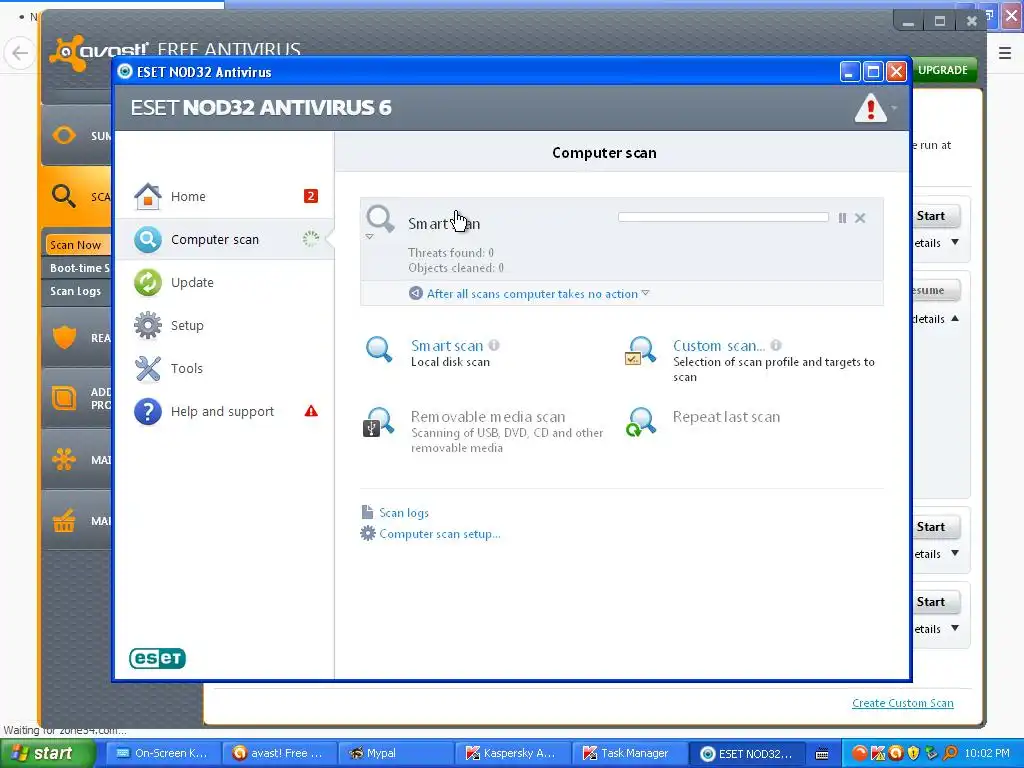Image resolution: width=1024 pixels, height=768 pixels.
Task: Cancel the running Smart scan with X
Action: [860, 218]
